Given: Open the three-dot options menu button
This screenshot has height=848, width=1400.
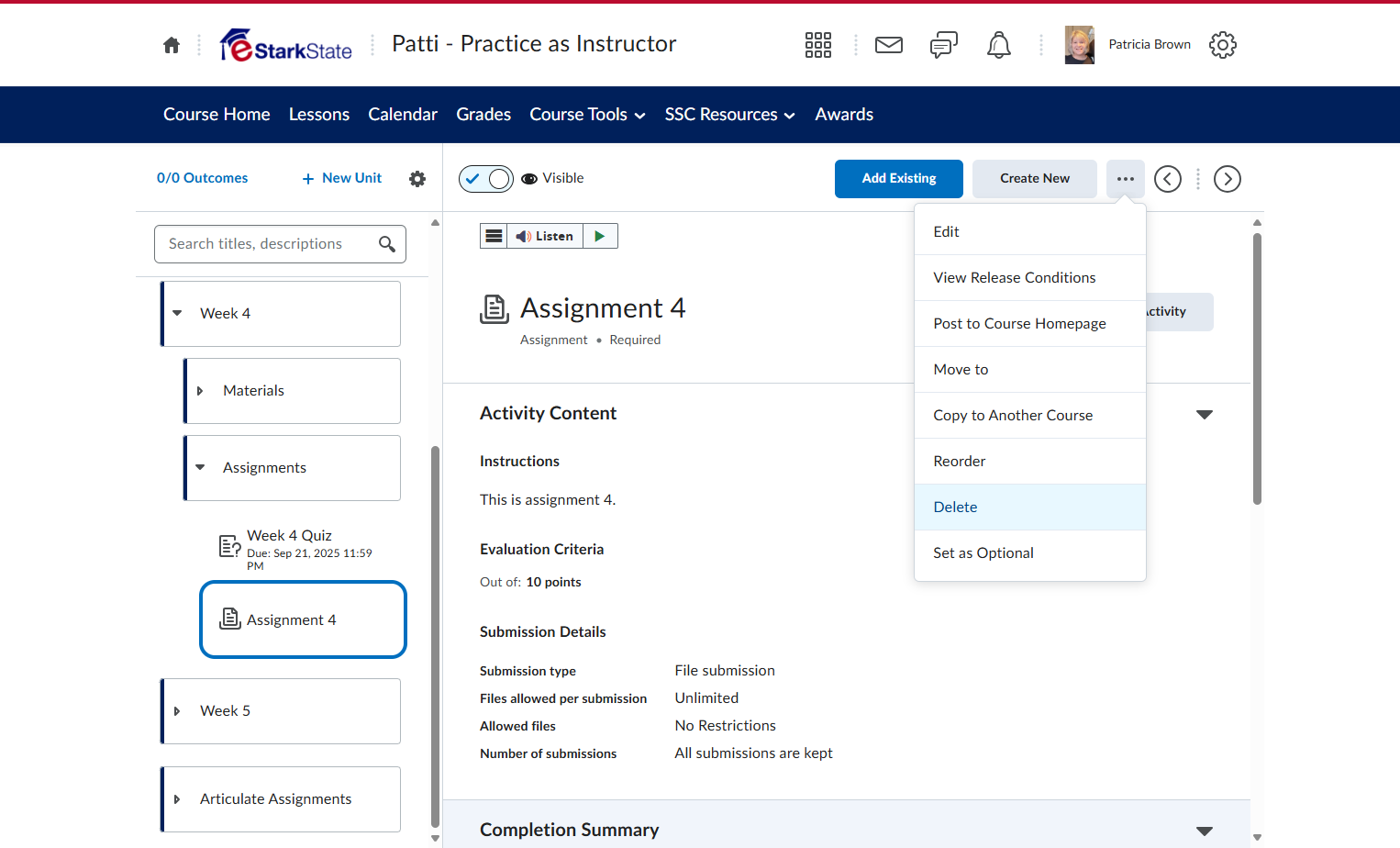Looking at the screenshot, I should 1126,179.
